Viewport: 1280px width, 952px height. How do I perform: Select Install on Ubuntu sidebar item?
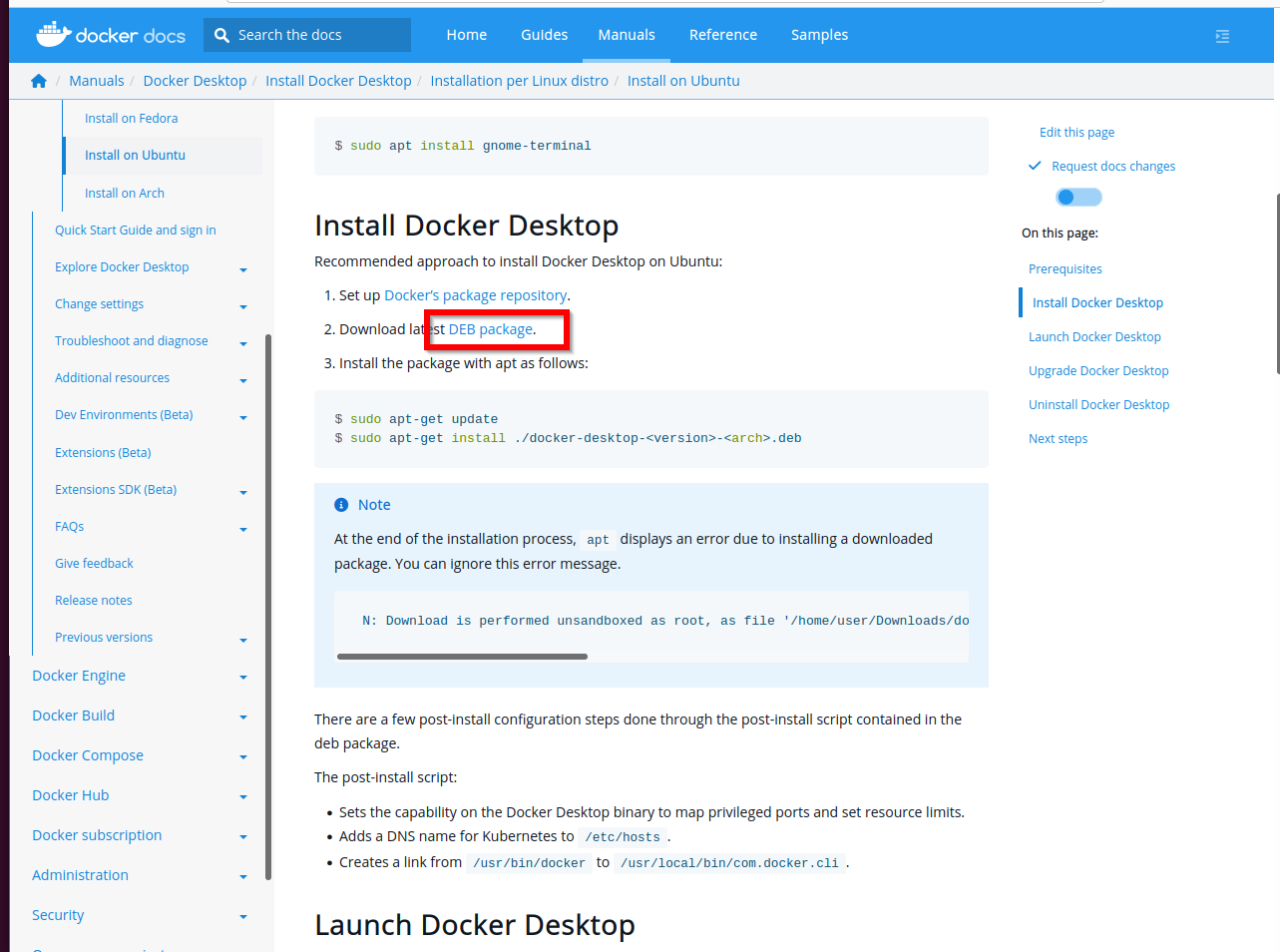pos(135,155)
